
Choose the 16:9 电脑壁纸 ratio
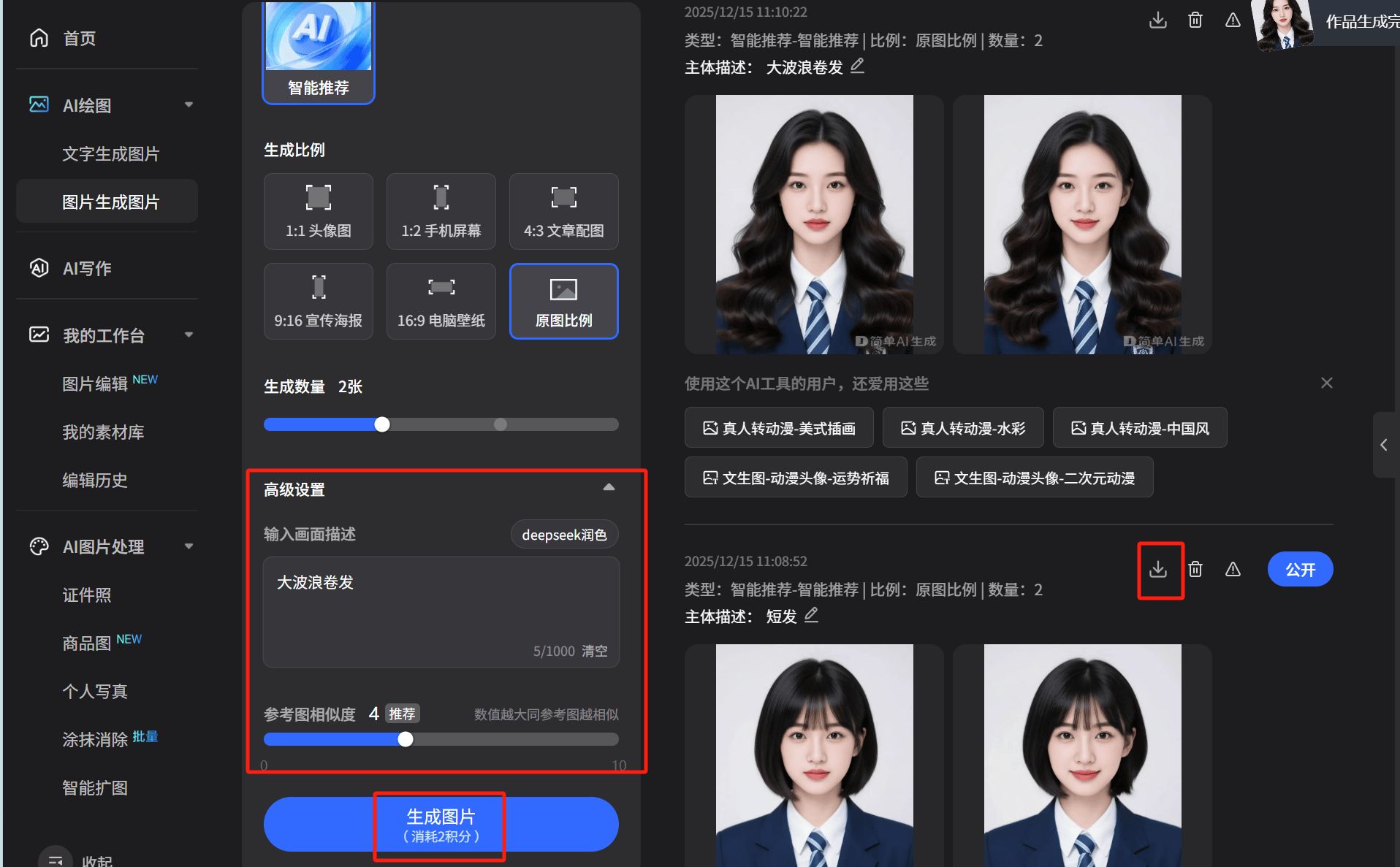pyautogui.click(x=441, y=301)
